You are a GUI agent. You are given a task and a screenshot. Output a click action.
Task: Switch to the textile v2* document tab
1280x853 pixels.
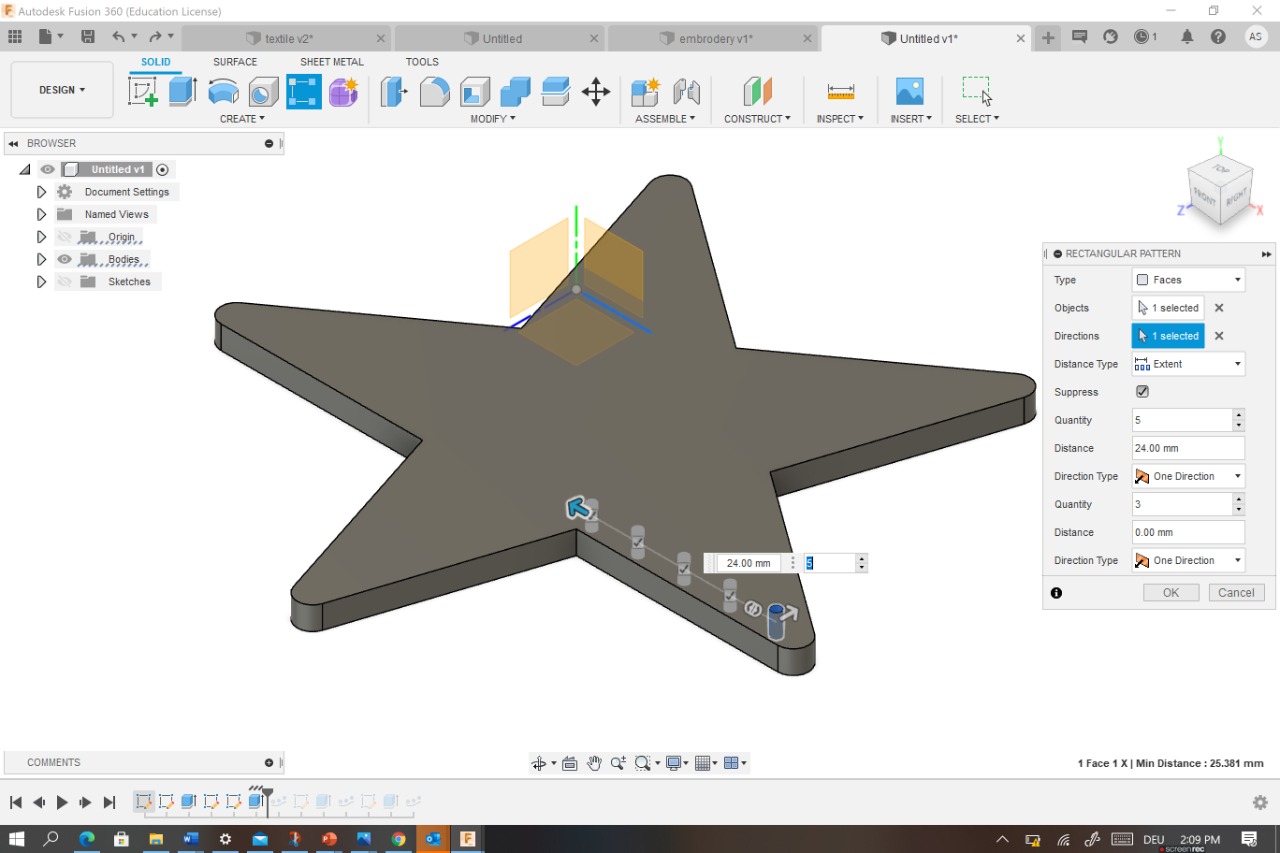[288, 38]
